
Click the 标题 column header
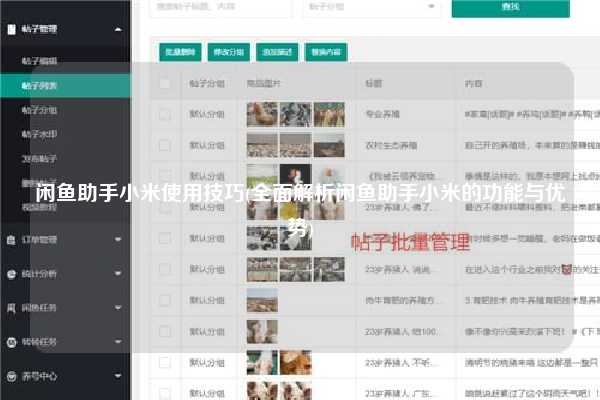[374, 84]
